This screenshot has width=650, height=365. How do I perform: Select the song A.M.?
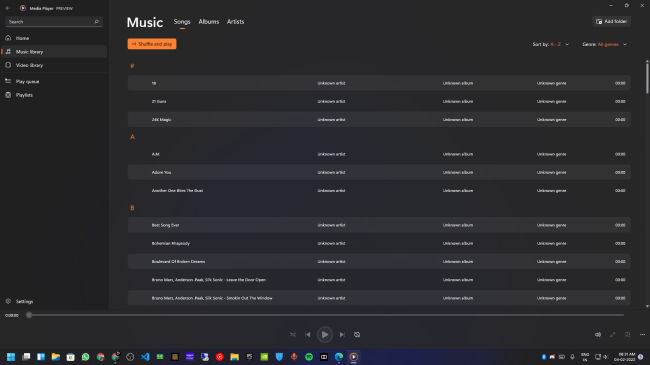379,154
